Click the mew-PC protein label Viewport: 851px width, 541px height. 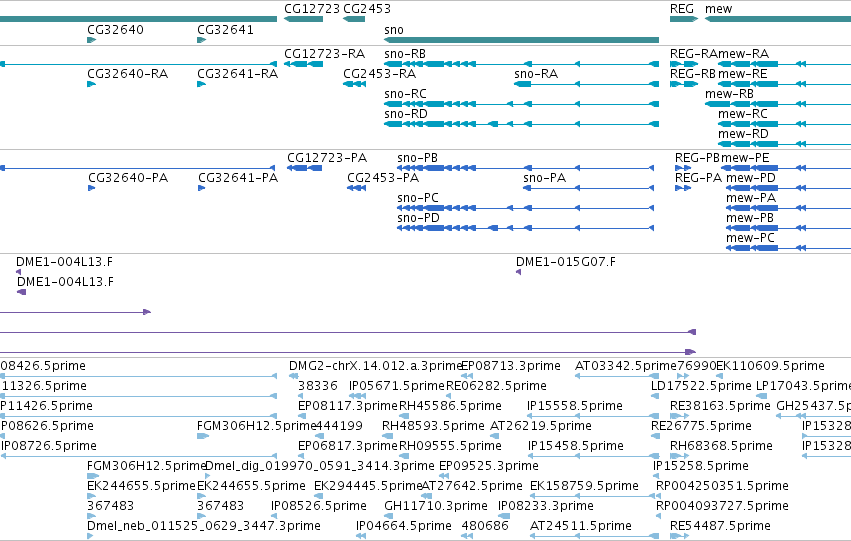pos(751,238)
